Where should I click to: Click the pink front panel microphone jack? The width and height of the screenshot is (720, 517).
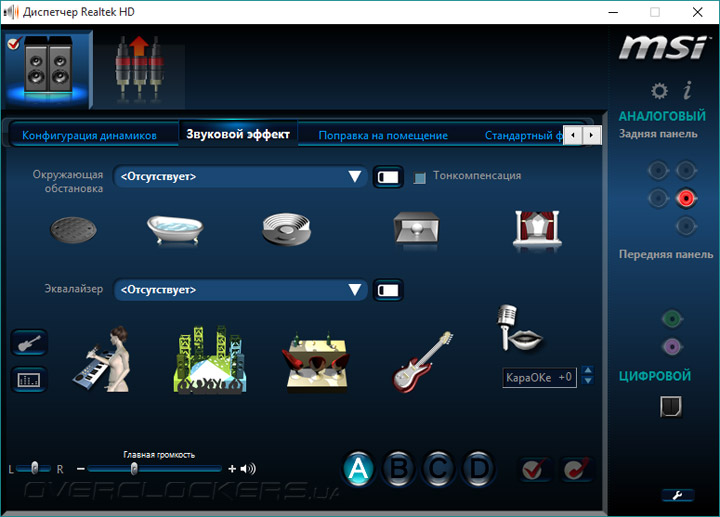click(x=672, y=347)
